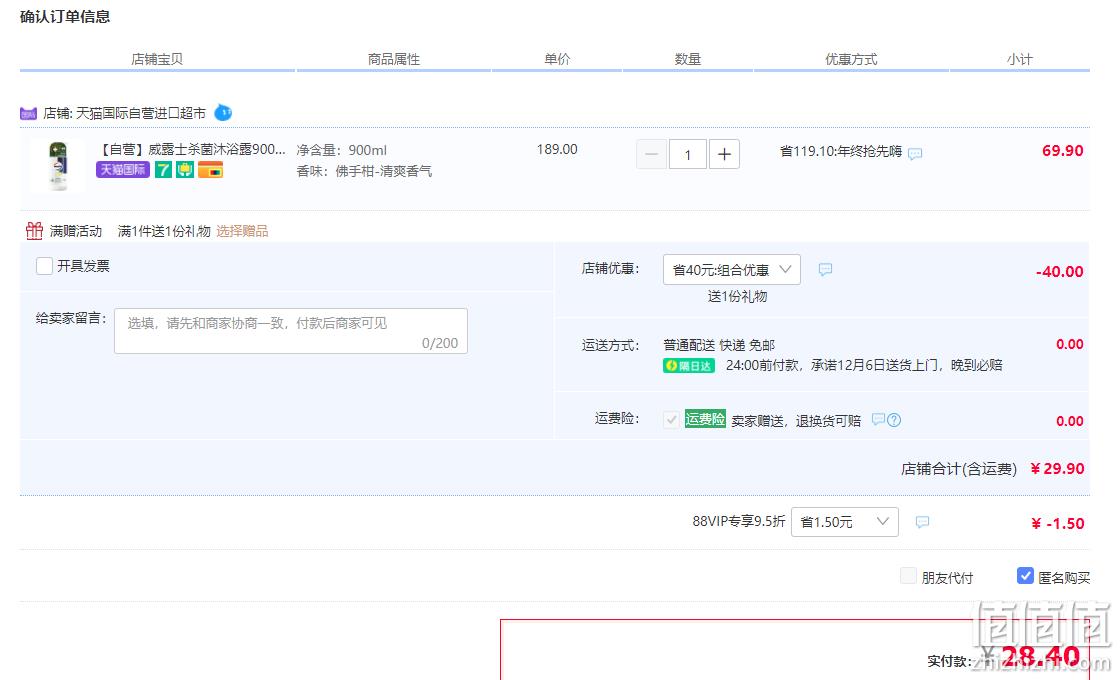The image size is (1120, 680).
Task: Expand the 省40元:组合优惠 dropdown
Action: pos(731,269)
